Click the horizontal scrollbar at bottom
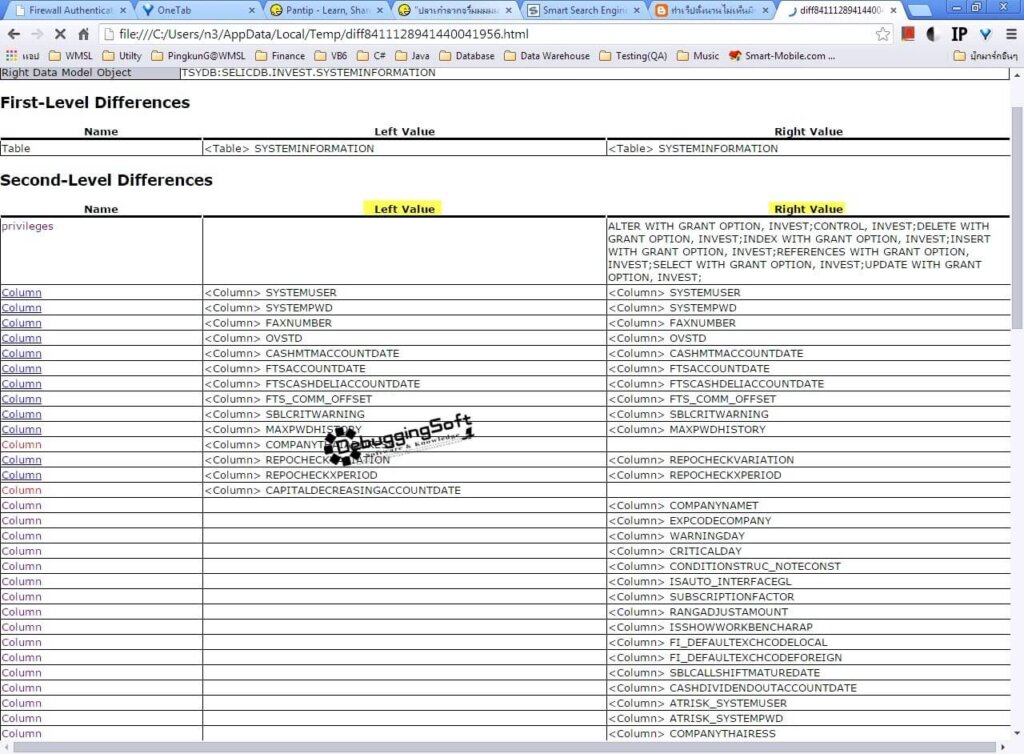Image resolution: width=1024 pixels, height=754 pixels. [503, 747]
